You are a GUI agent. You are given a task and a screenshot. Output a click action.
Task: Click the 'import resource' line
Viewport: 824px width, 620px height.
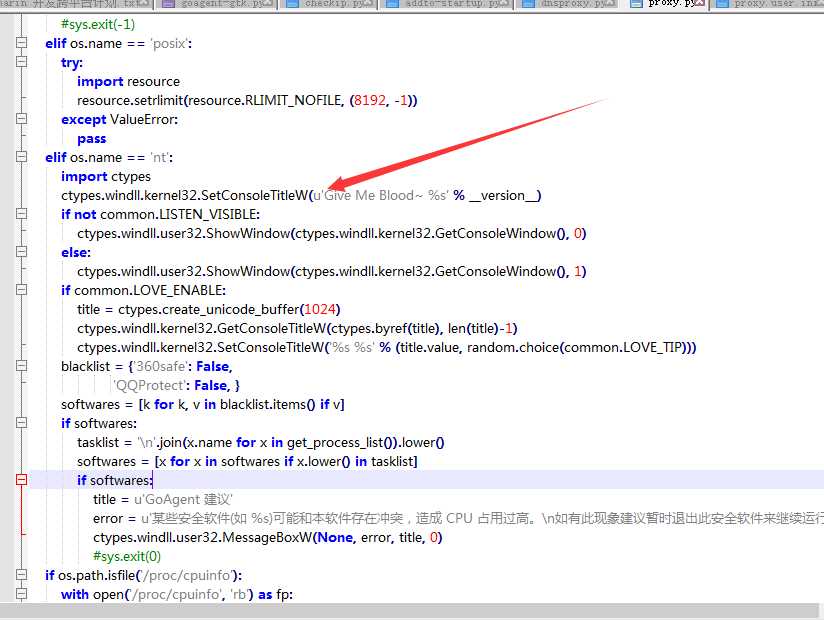point(128,81)
